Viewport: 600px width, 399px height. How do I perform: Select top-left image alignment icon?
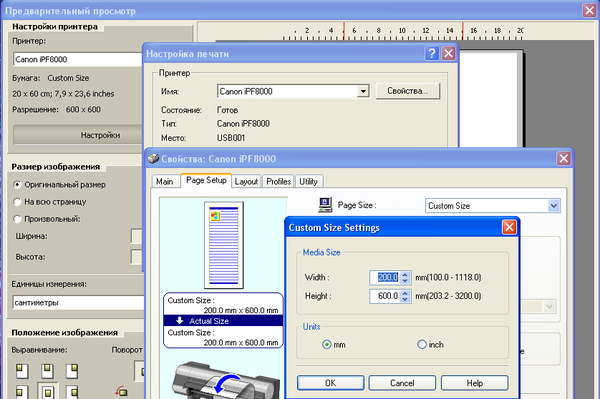[x=22, y=371]
